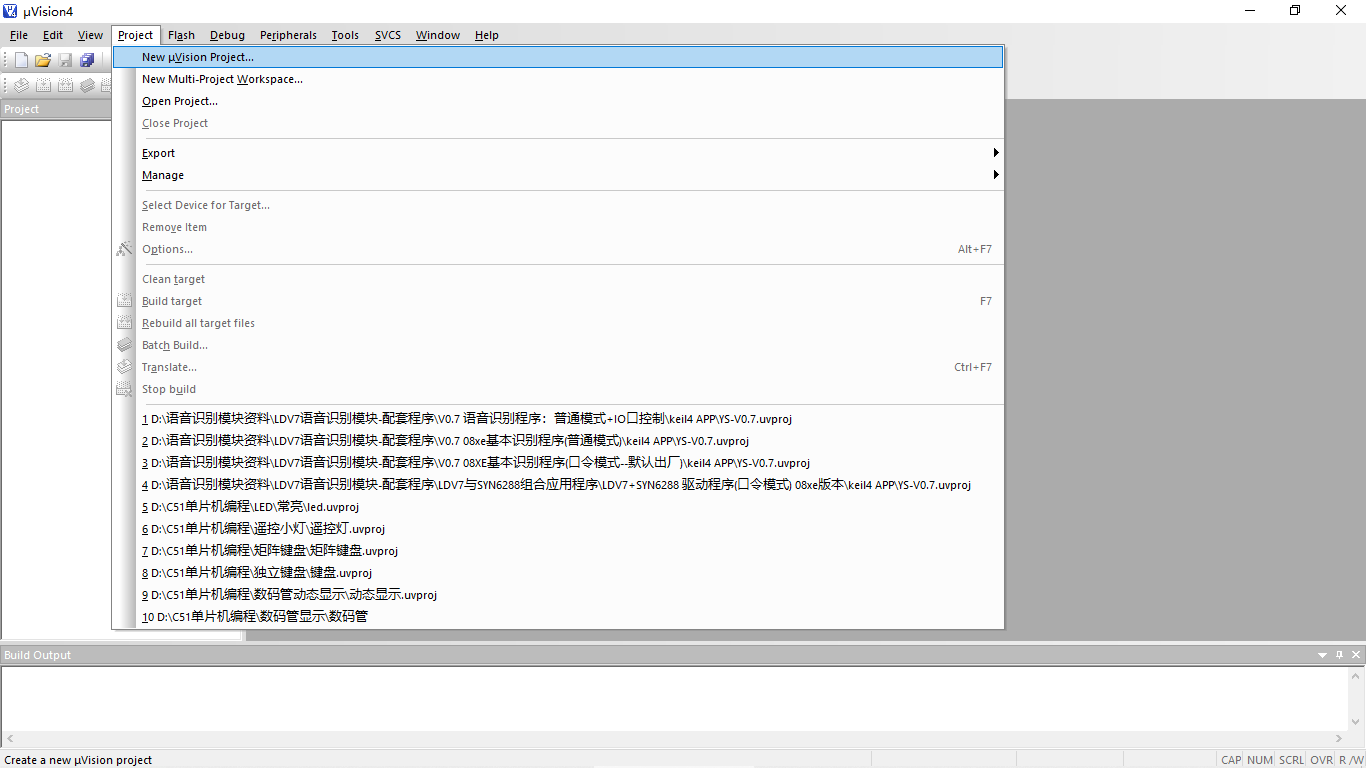Open recent project 8 键盘.uvproj
This screenshot has width=1366, height=768.
pos(558,573)
